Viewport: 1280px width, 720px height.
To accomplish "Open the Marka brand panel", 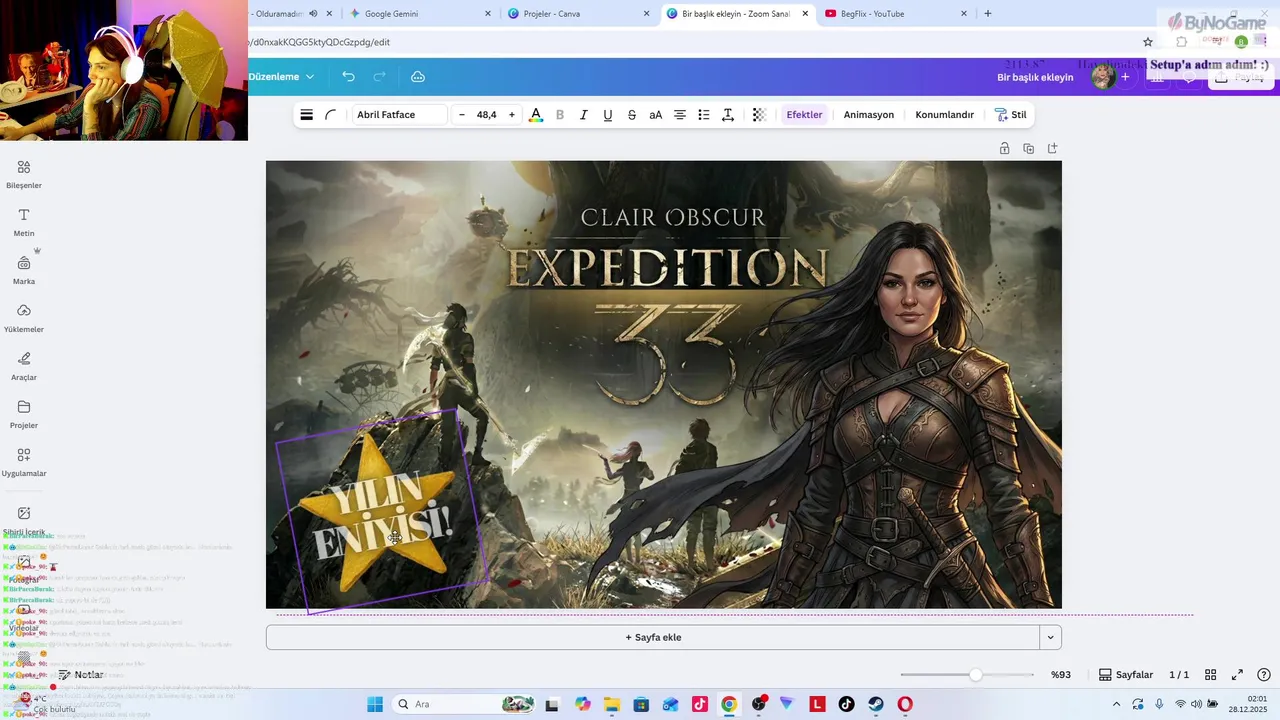I will tap(24, 270).
